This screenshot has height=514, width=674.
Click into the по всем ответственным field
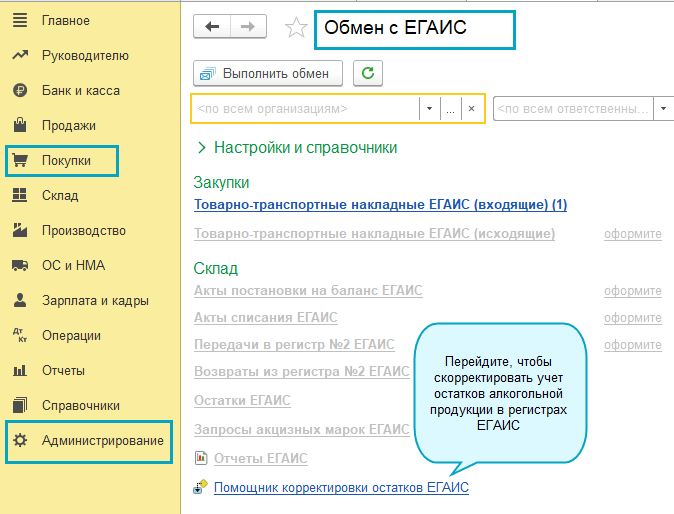(x=573, y=109)
